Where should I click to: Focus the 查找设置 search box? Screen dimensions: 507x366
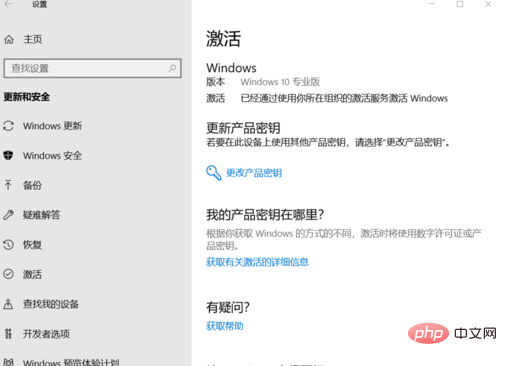92,68
